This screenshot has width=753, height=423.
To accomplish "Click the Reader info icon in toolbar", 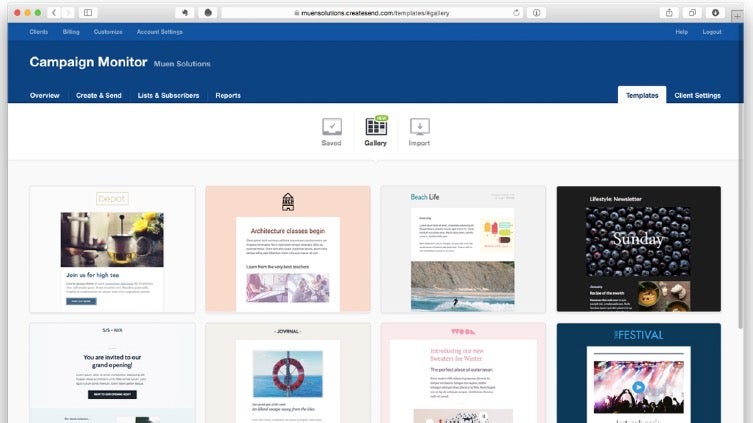I will [x=536, y=13].
